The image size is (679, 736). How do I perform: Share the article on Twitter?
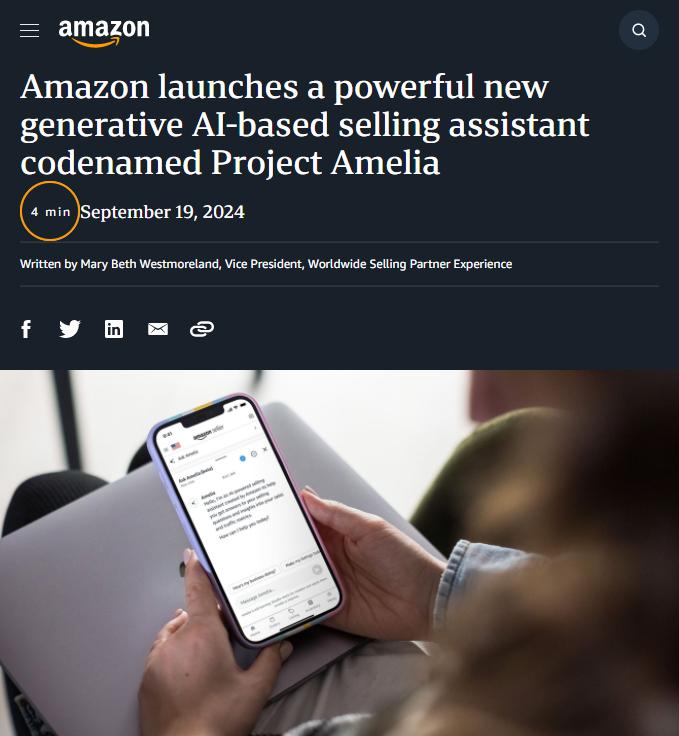coord(70,329)
